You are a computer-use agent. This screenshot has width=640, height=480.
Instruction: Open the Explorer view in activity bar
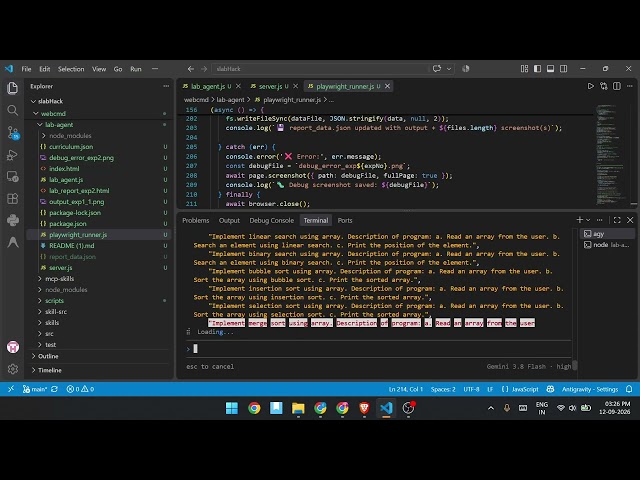(x=13, y=88)
